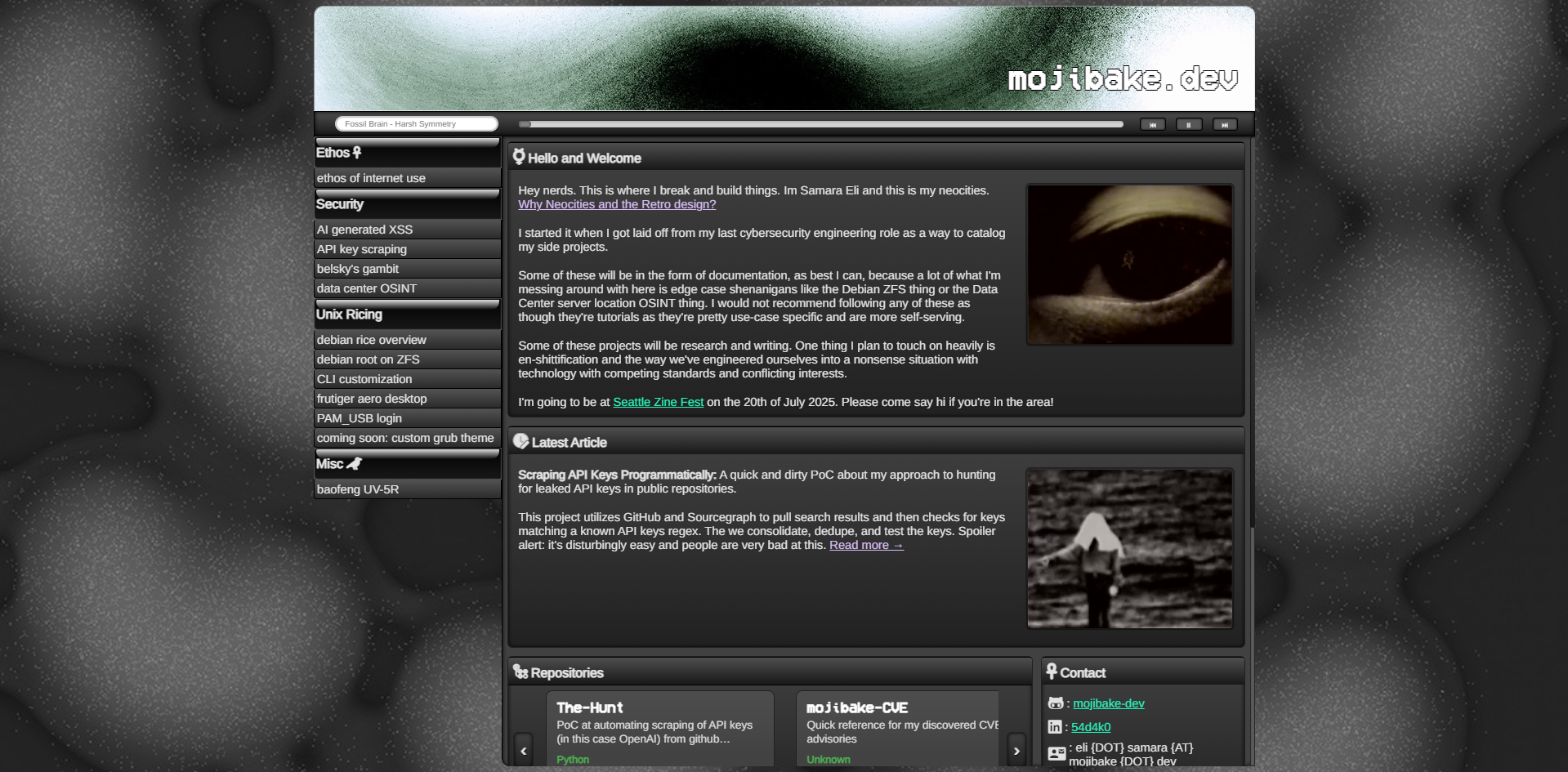Click the LinkedIn icon in Contact
Screen dimensions: 1568x772
point(1055,726)
